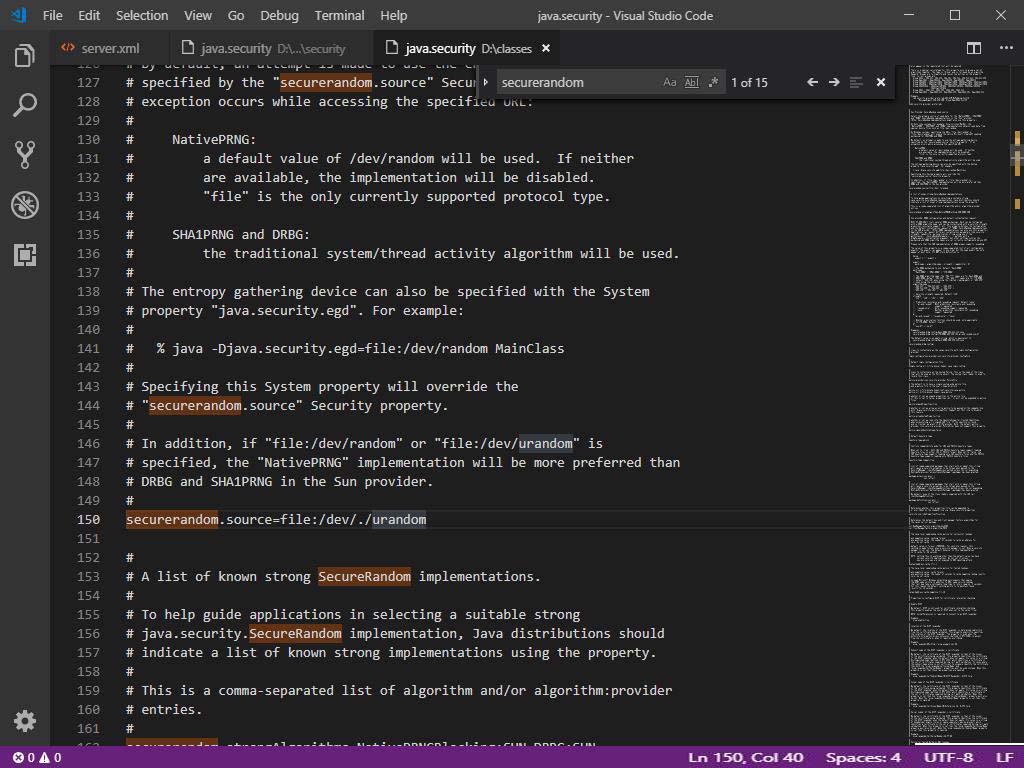Expand the replace field in the Find widget

tap(489, 83)
